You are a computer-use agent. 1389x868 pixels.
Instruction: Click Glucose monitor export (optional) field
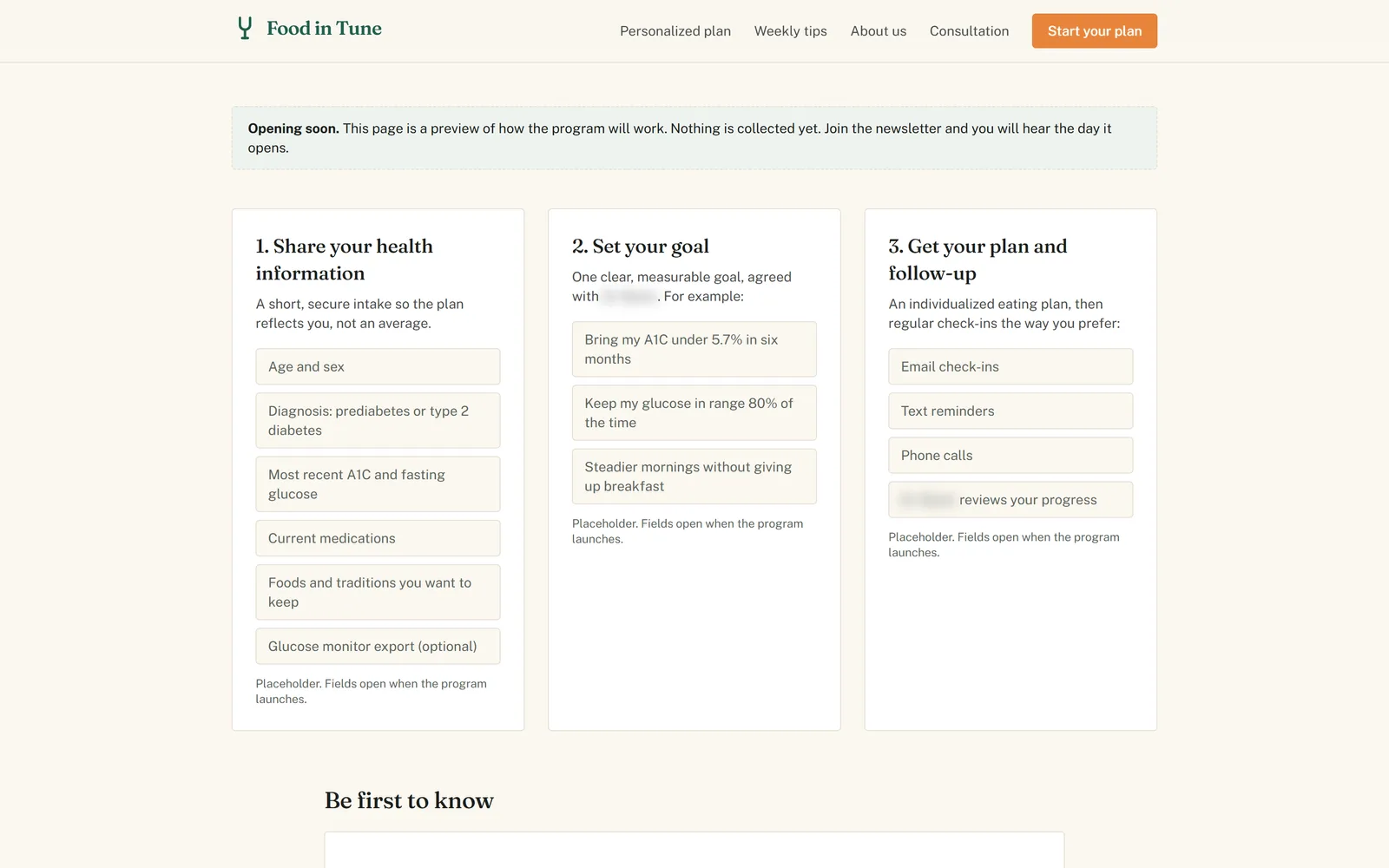pyautogui.click(x=378, y=647)
